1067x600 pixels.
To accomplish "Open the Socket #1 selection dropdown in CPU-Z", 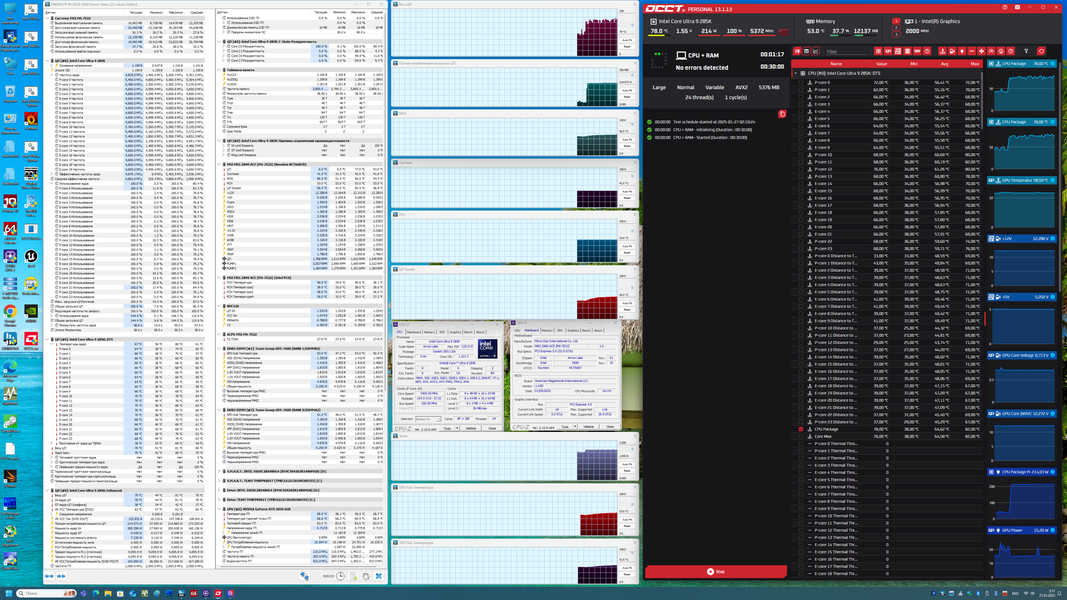I will pos(428,419).
